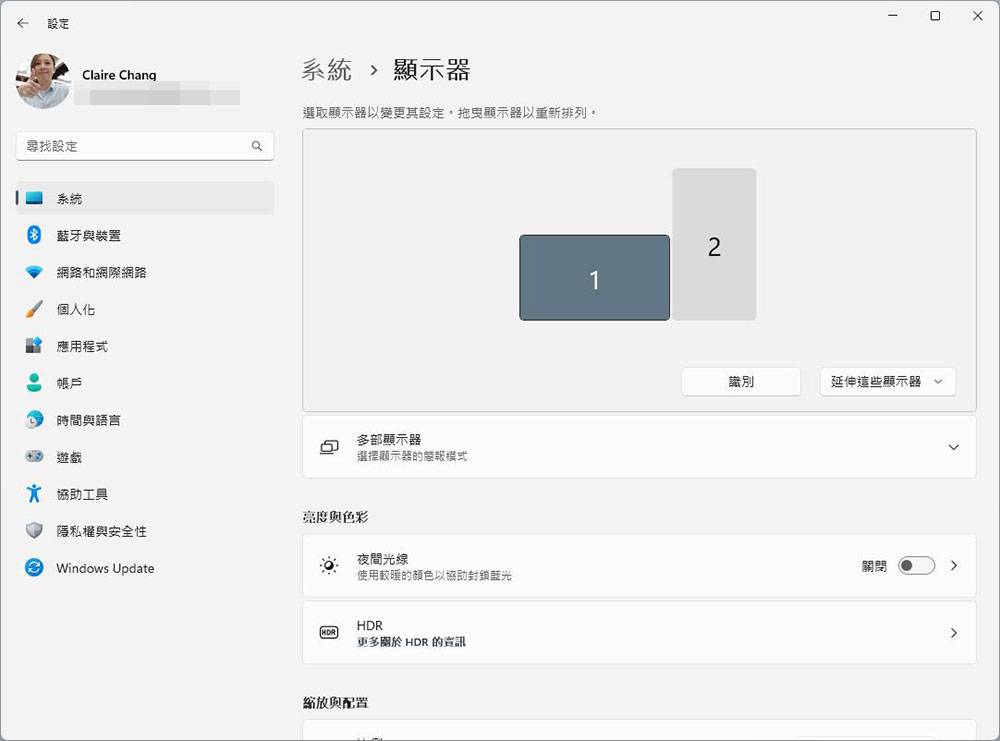1000x741 pixels.
Task: Select display 1 in the monitor diagram
Action: (594, 278)
